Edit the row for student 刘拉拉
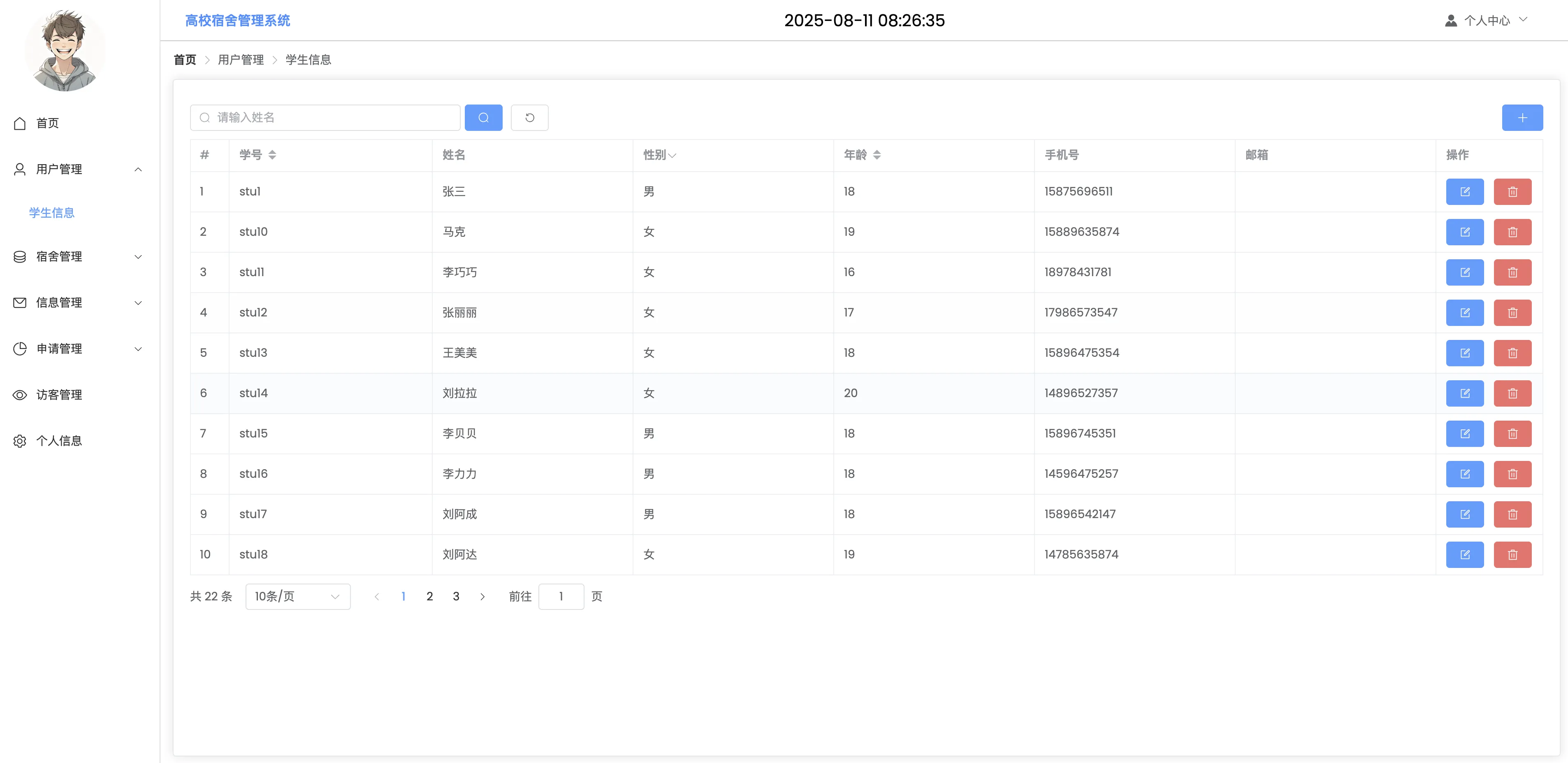This screenshot has width=1568, height=763. (1464, 393)
